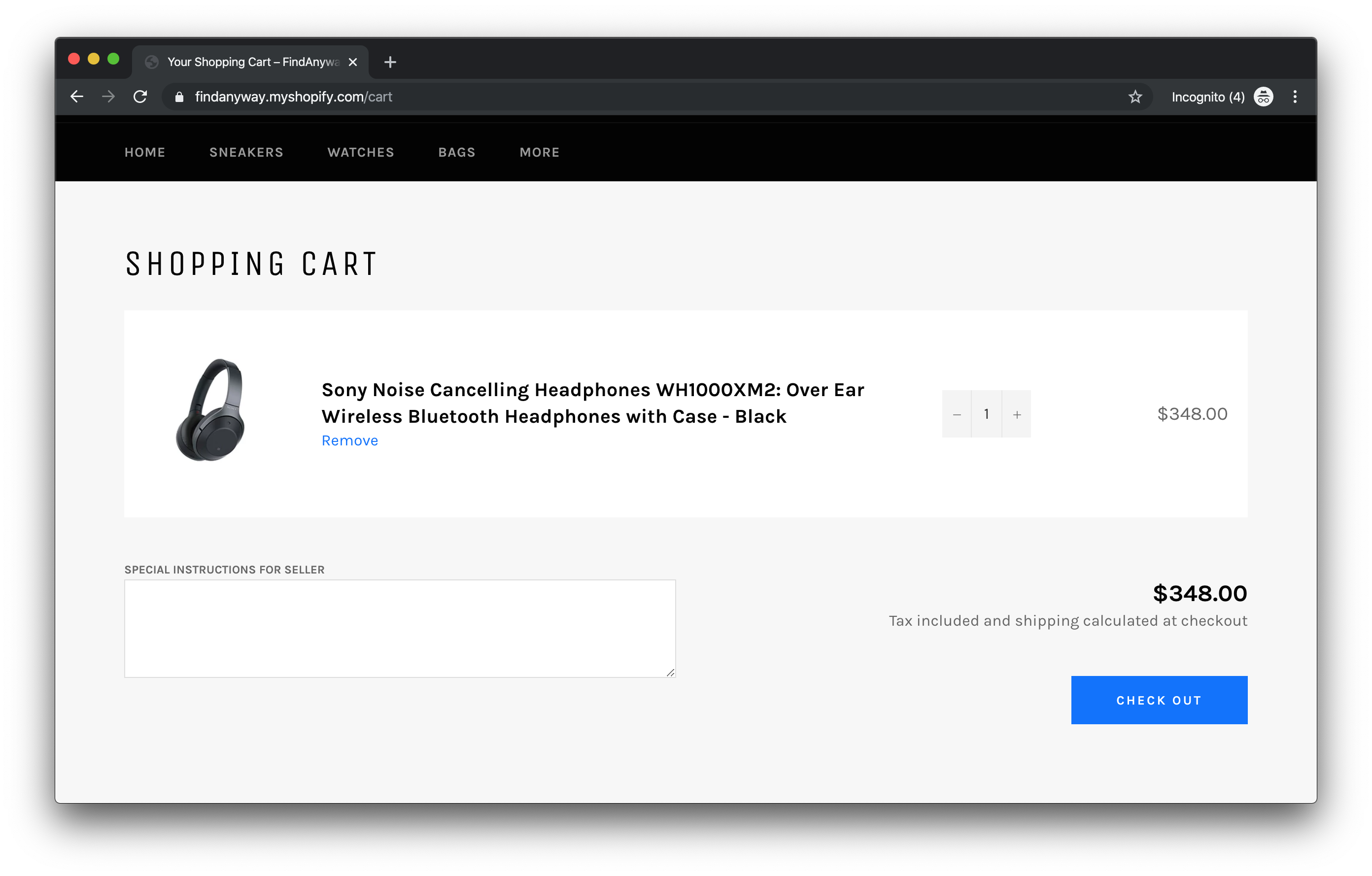The height and width of the screenshot is (876, 1372).
Task: Click the macOS green fullscreen window button
Action: (113, 59)
